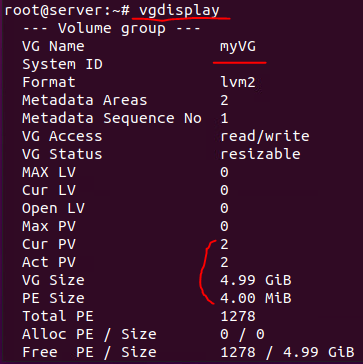
Task: Click the 'Metadata Sequence No' label
Action: pyautogui.click(x=112, y=118)
